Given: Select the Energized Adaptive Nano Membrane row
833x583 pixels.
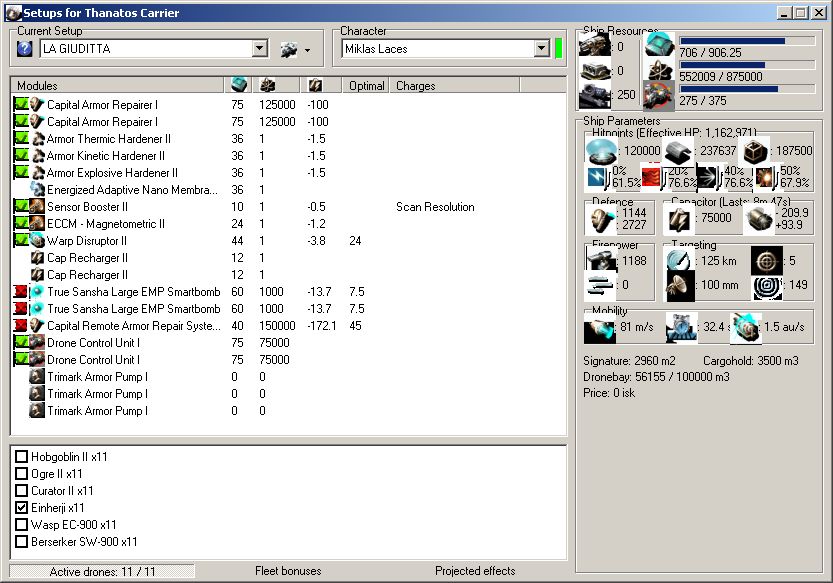Looking at the screenshot, I should click(x=288, y=190).
